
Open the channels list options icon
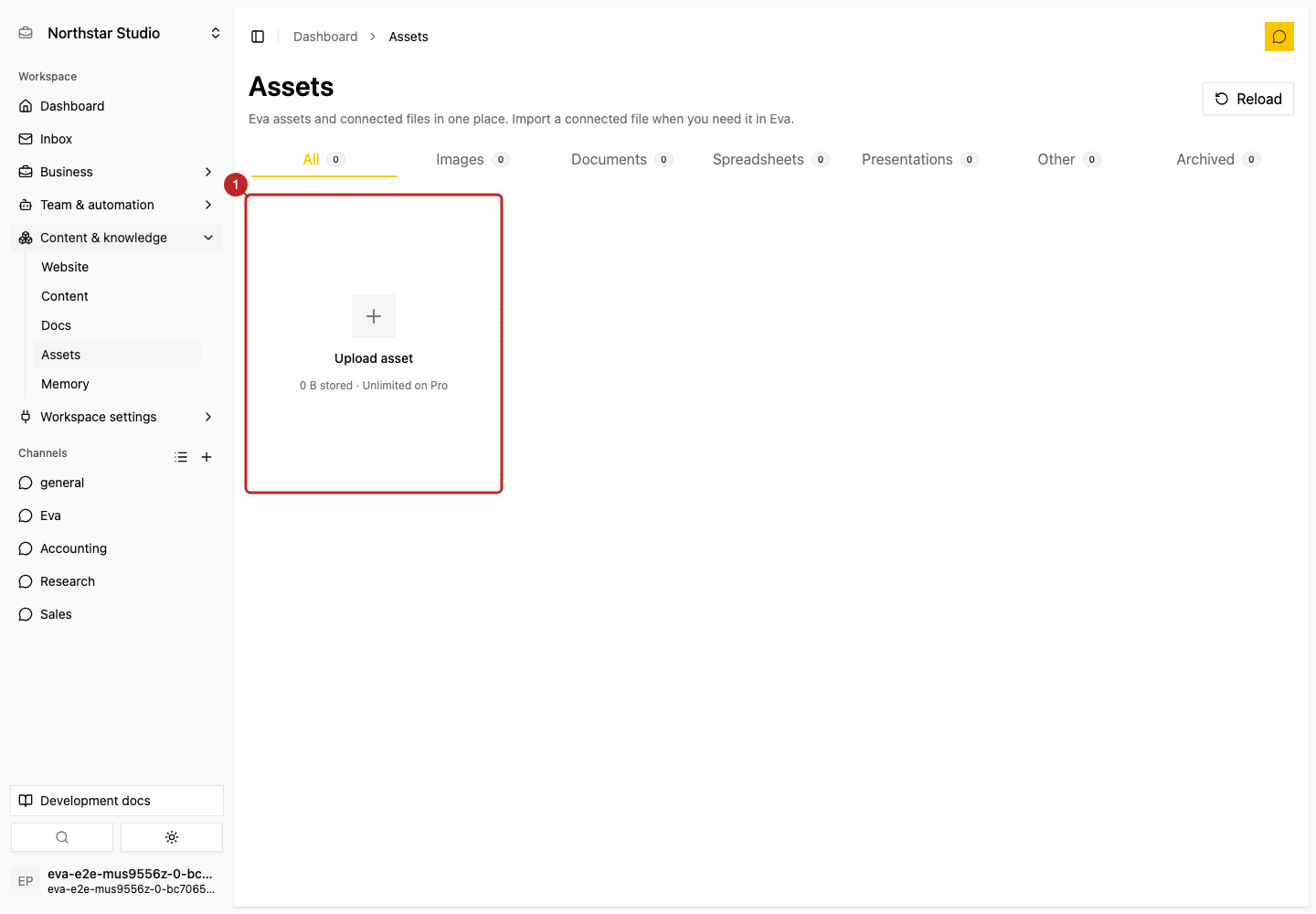(x=181, y=457)
